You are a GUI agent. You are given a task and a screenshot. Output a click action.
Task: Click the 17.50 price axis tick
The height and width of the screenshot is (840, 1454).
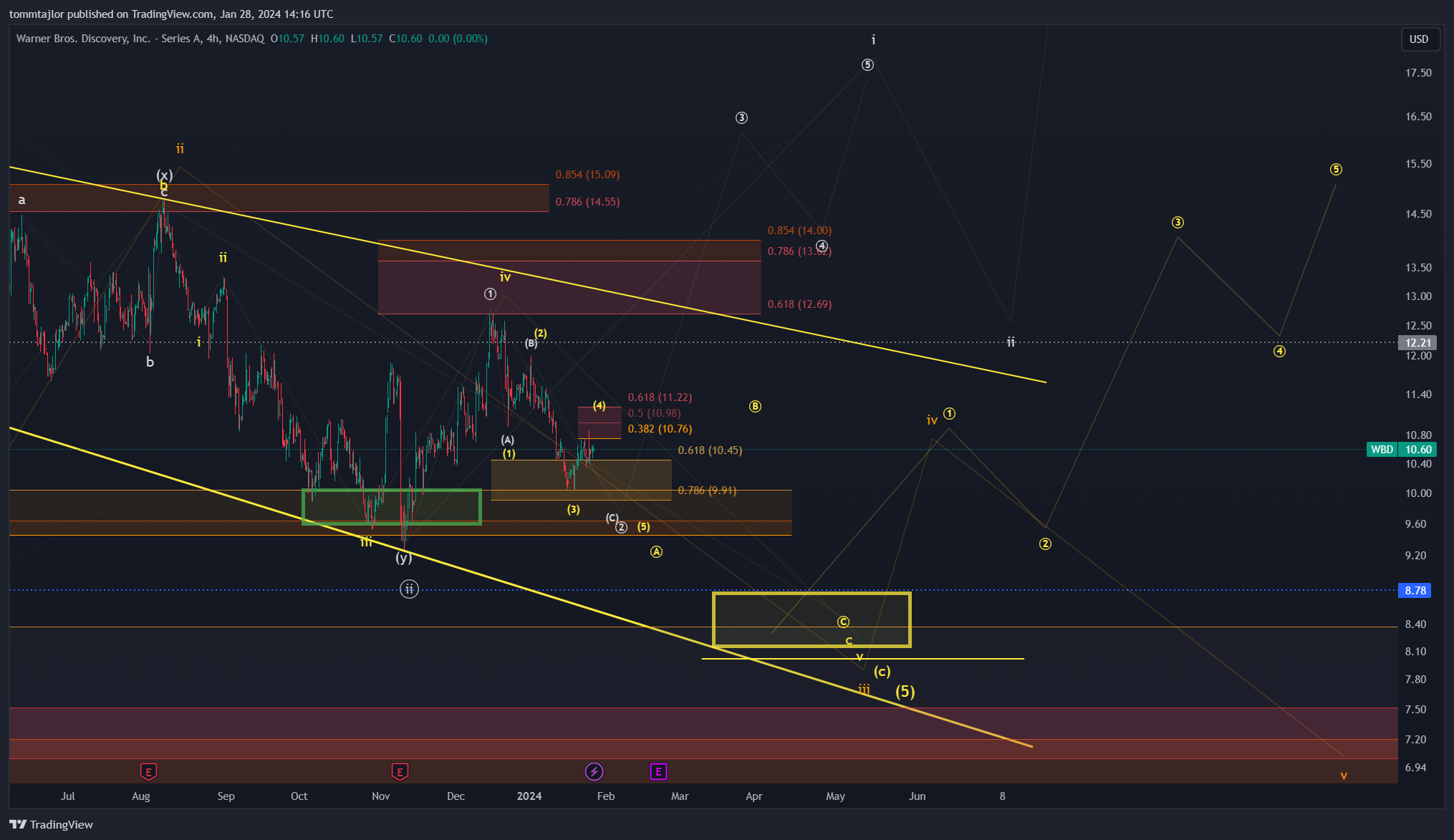click(1418, 73)
